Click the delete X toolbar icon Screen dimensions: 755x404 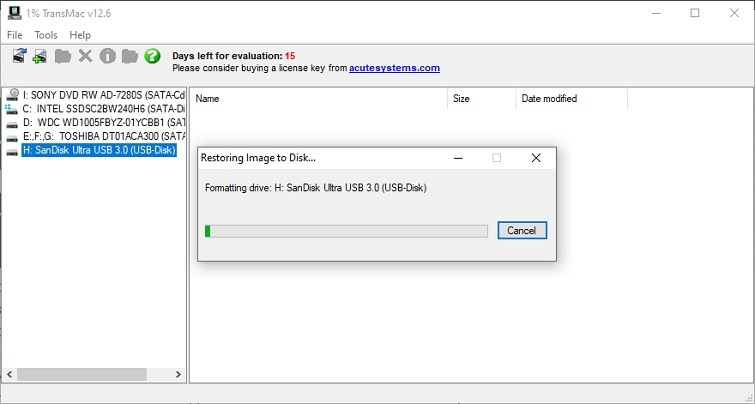(x=85, y=56)
